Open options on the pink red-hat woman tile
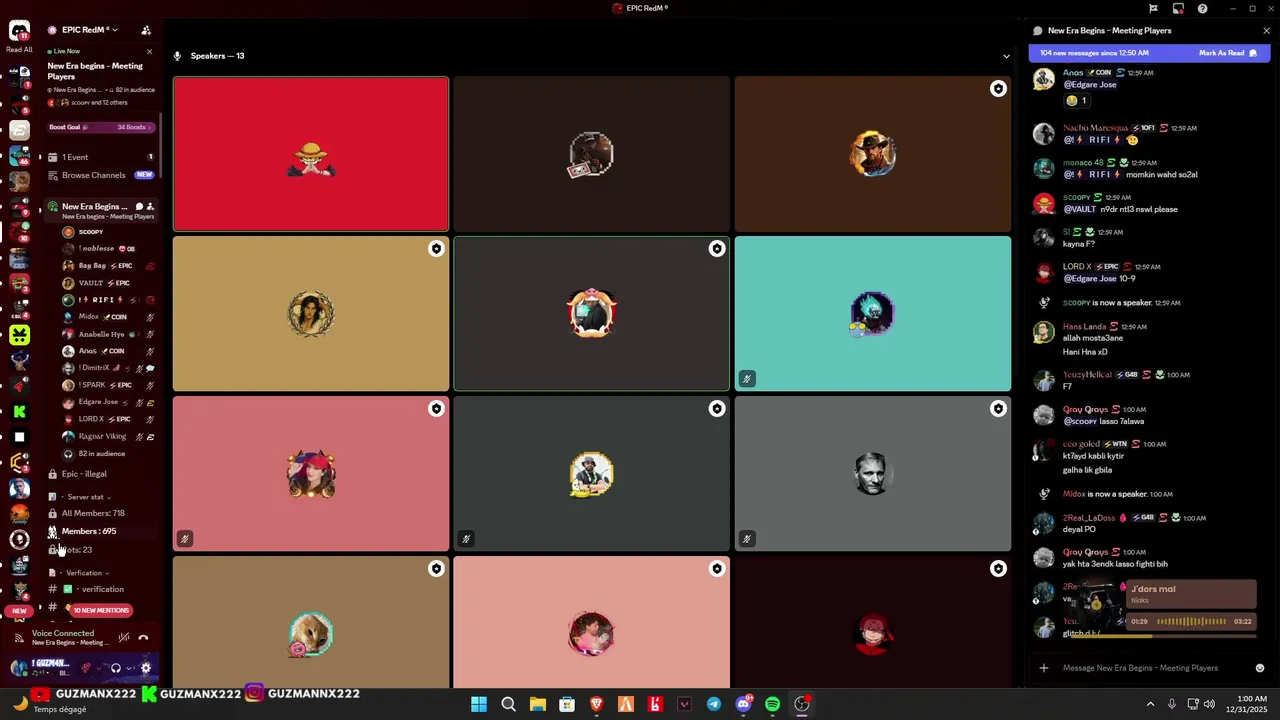 [436, 408]
